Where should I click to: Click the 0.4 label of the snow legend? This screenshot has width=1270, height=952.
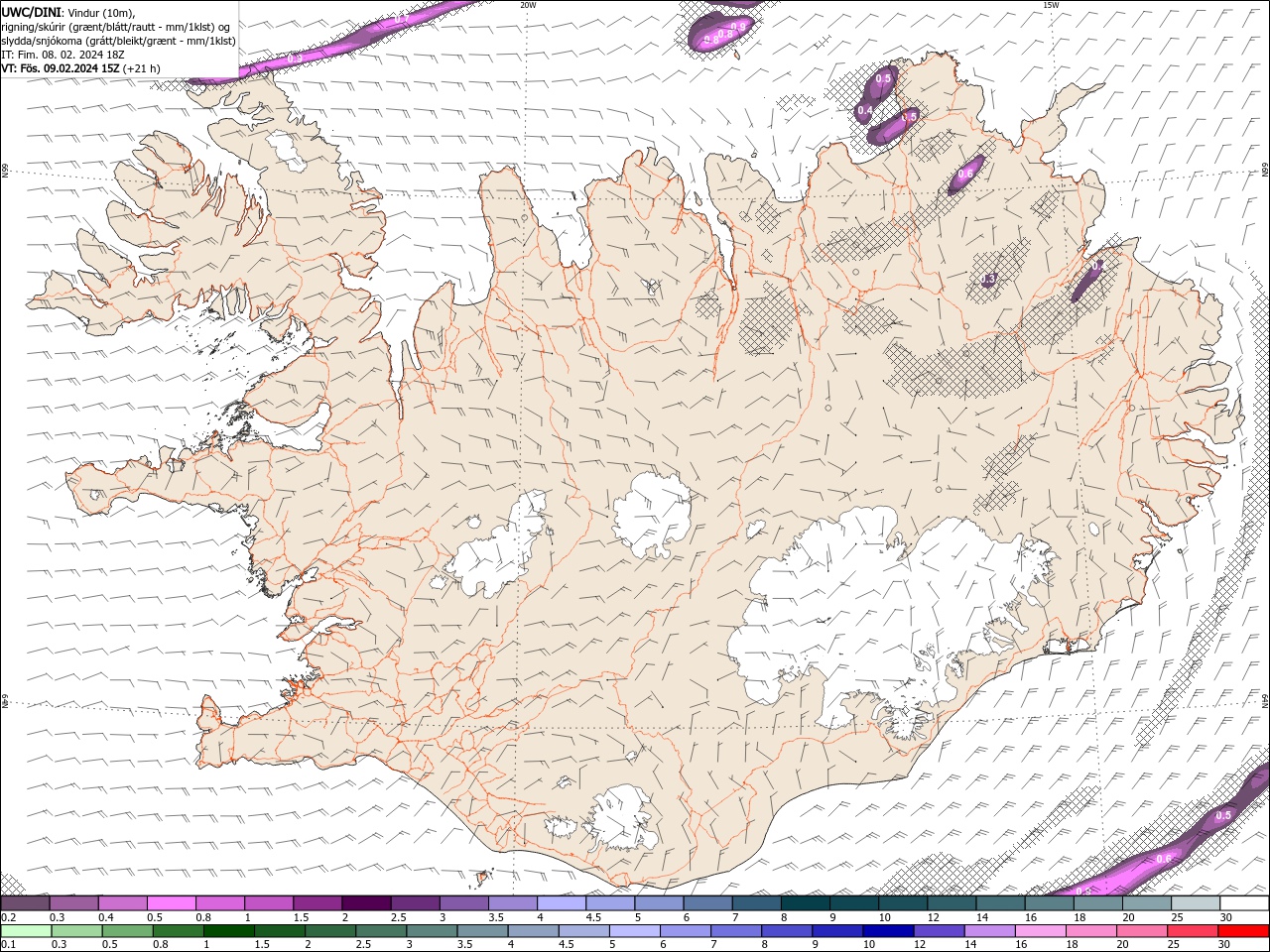tap(106, 917)
